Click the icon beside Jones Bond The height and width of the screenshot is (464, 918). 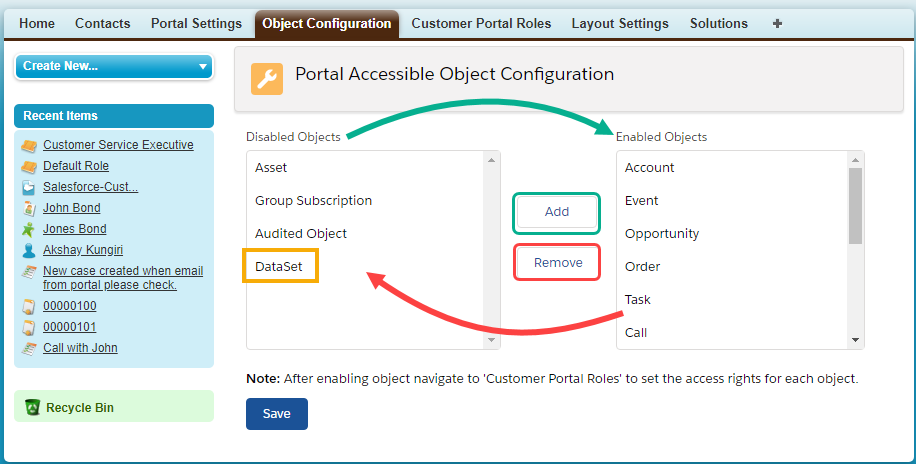[x=29, y=229]
